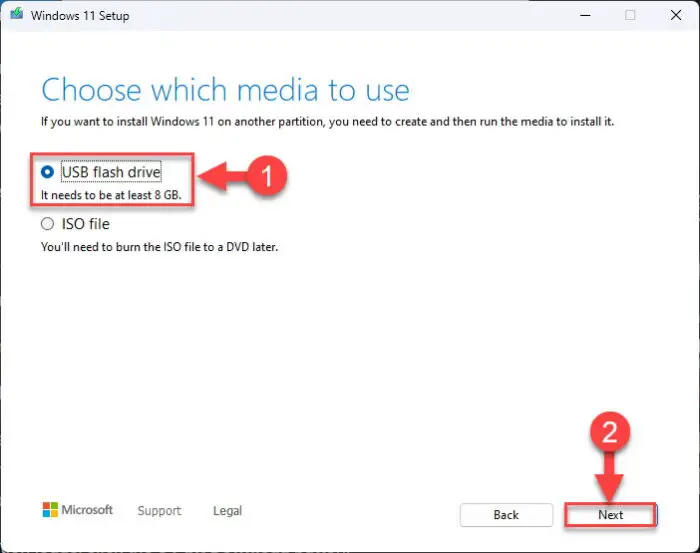Click the Windows 11 Setup title icon
Image resolution: width=700 pixels, height=553 pixels.
(17, 13)
